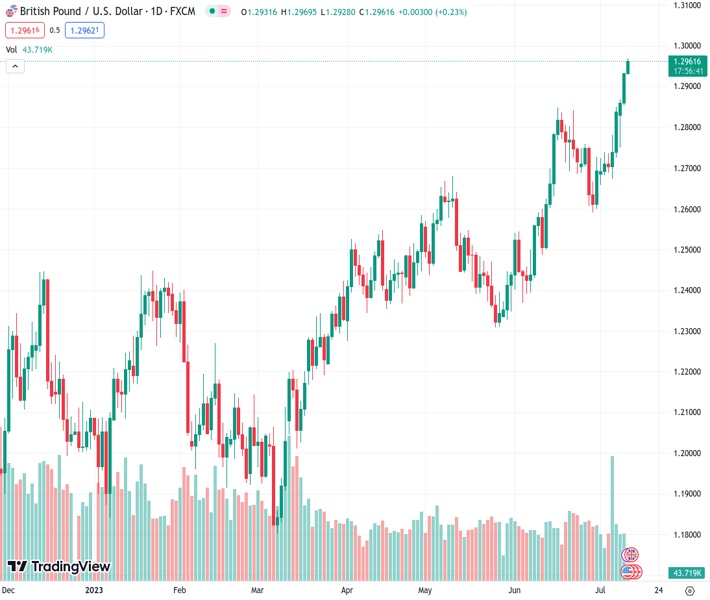Click the GBP/USD flag symbol icon

pyautogui.click(x=11, y=10)
